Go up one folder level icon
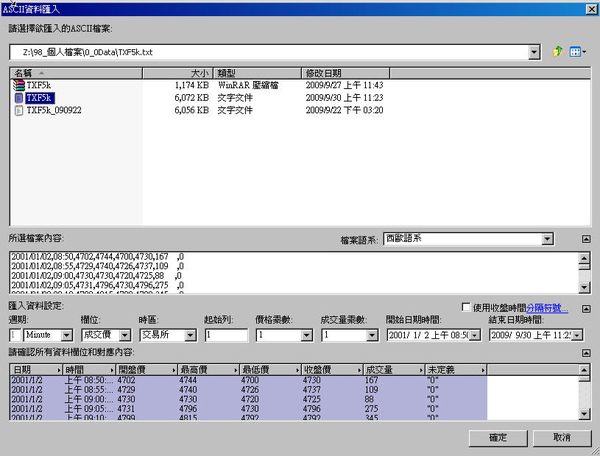600x456 pixels. 558,52
